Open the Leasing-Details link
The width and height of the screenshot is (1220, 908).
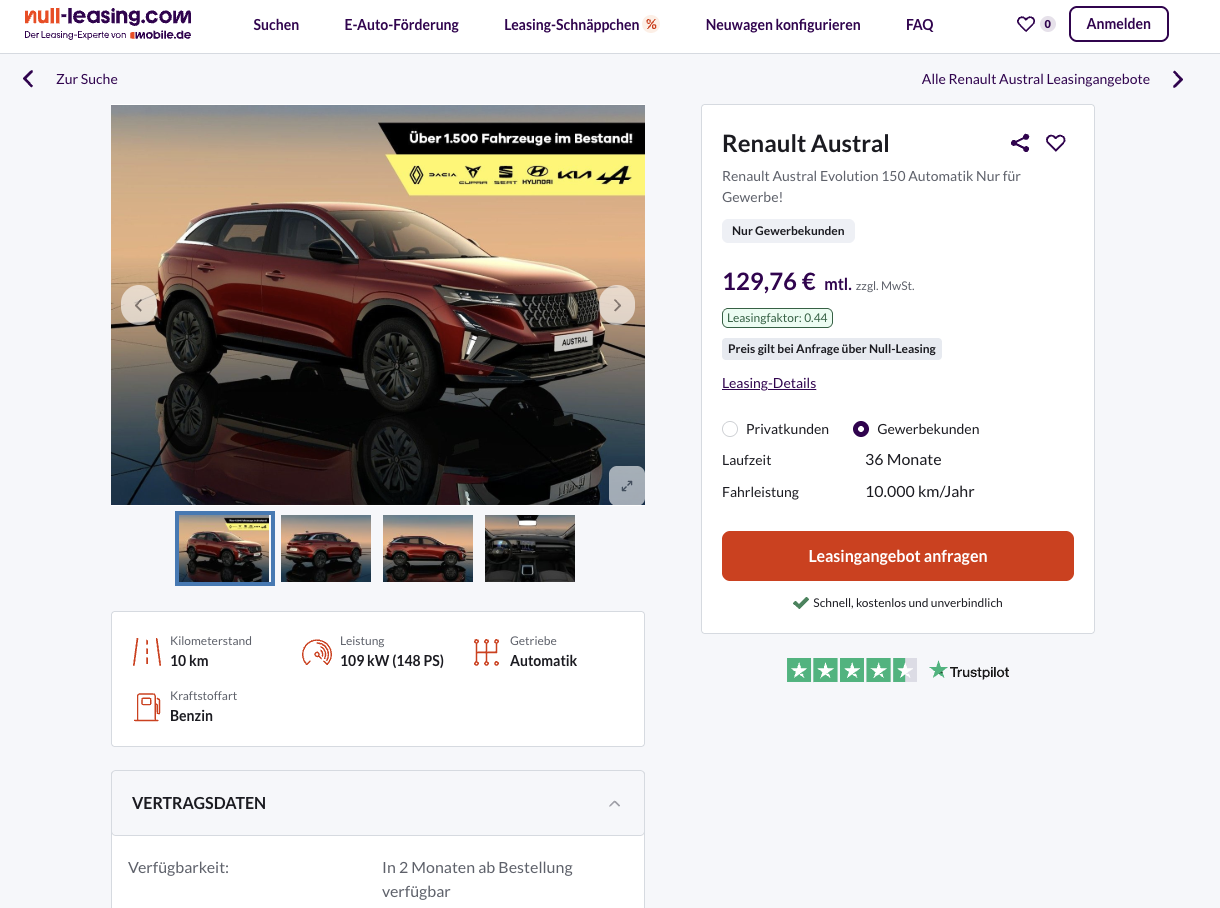(x=769, y=383)
